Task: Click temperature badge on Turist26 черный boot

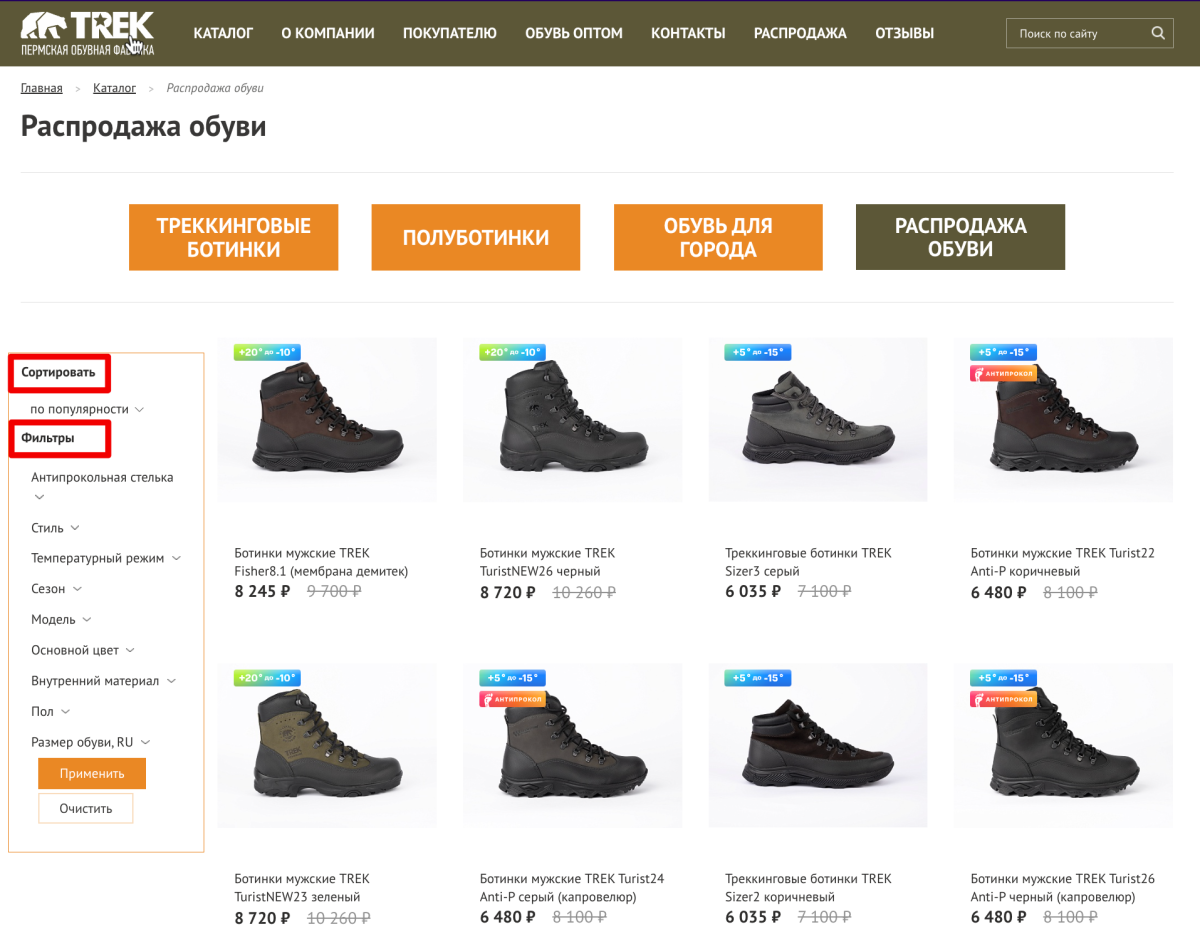Action: pyautogui.click(x=1003, y=678)
